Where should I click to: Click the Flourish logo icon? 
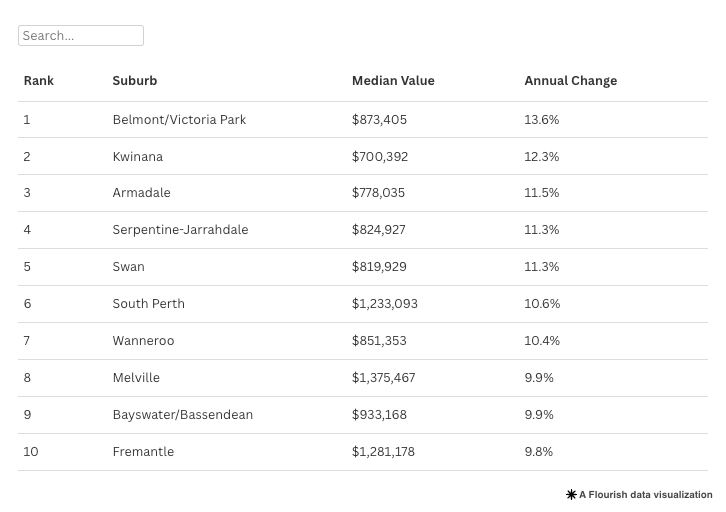click(x=571, y=495)
